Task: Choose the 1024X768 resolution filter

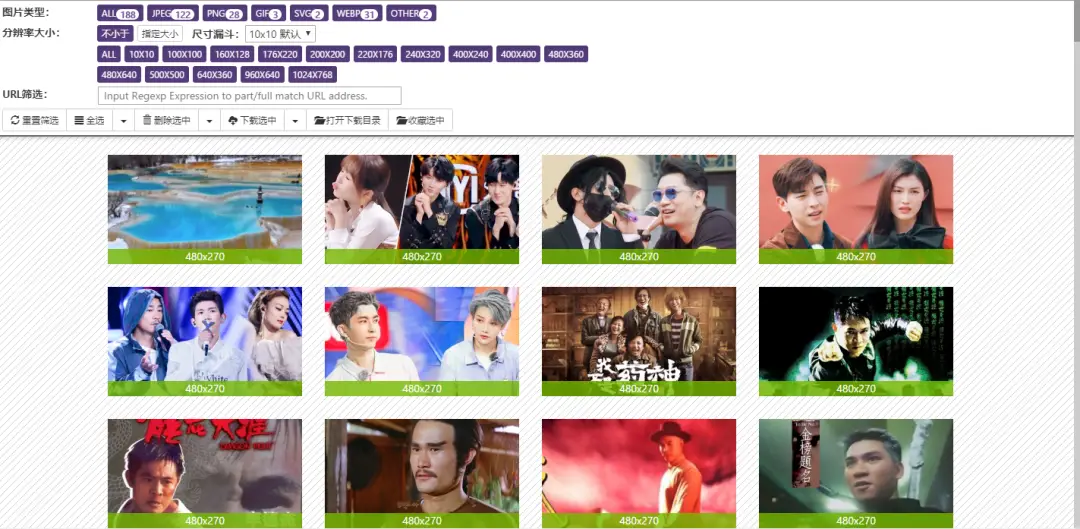Action: pyautogui.click(x=312, y=74)
